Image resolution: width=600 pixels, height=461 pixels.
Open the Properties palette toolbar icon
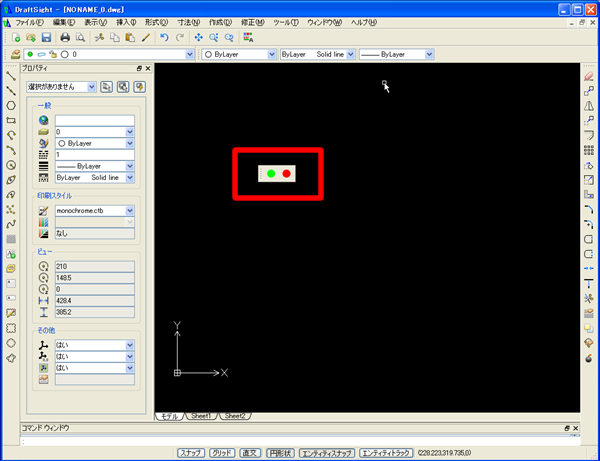248,37
